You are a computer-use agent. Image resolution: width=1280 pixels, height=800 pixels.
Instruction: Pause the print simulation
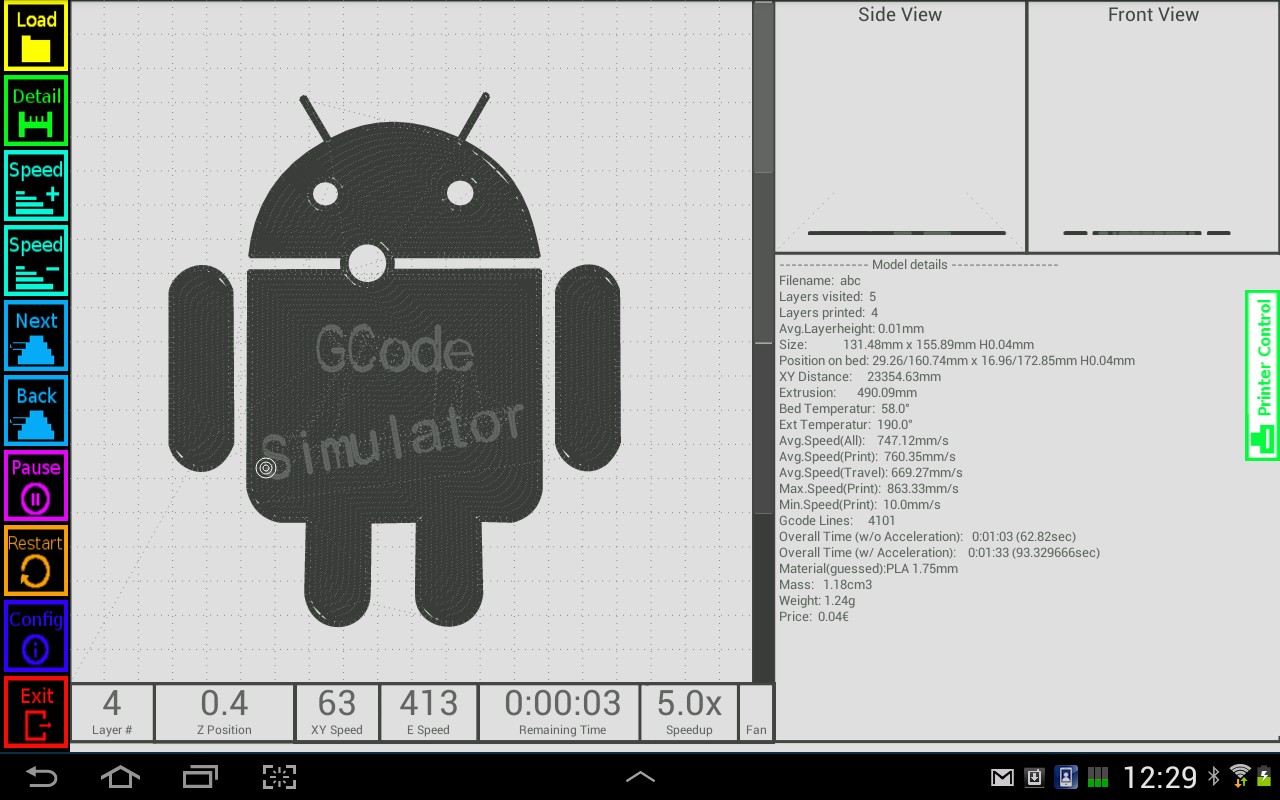(36, 486)
